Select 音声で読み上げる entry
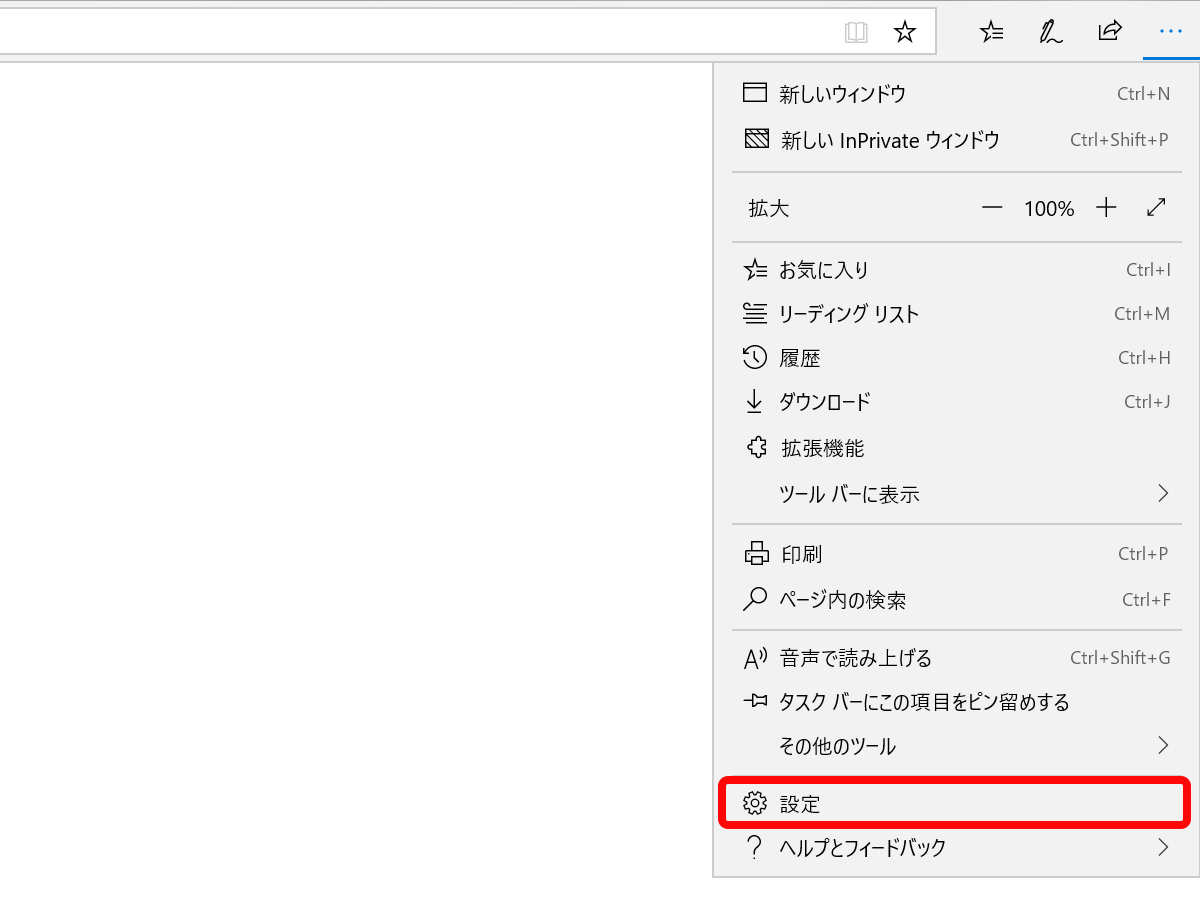Image resolution: width=1200 pixels, height=900 pixels. tap(956, 658)
